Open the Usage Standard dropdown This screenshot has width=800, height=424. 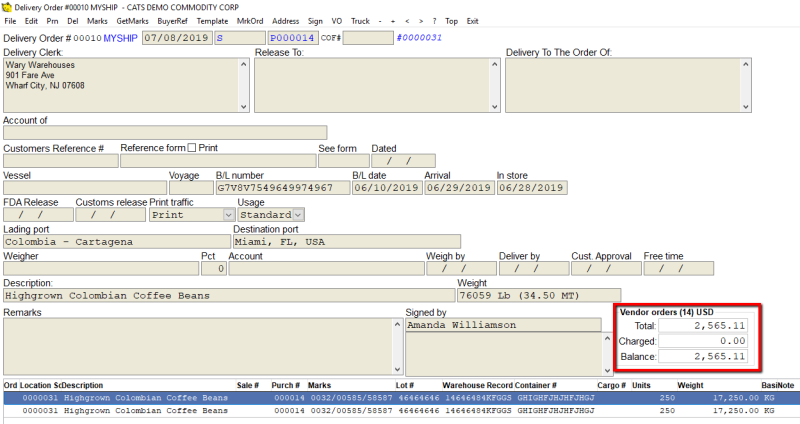click(x=298, y=215)
